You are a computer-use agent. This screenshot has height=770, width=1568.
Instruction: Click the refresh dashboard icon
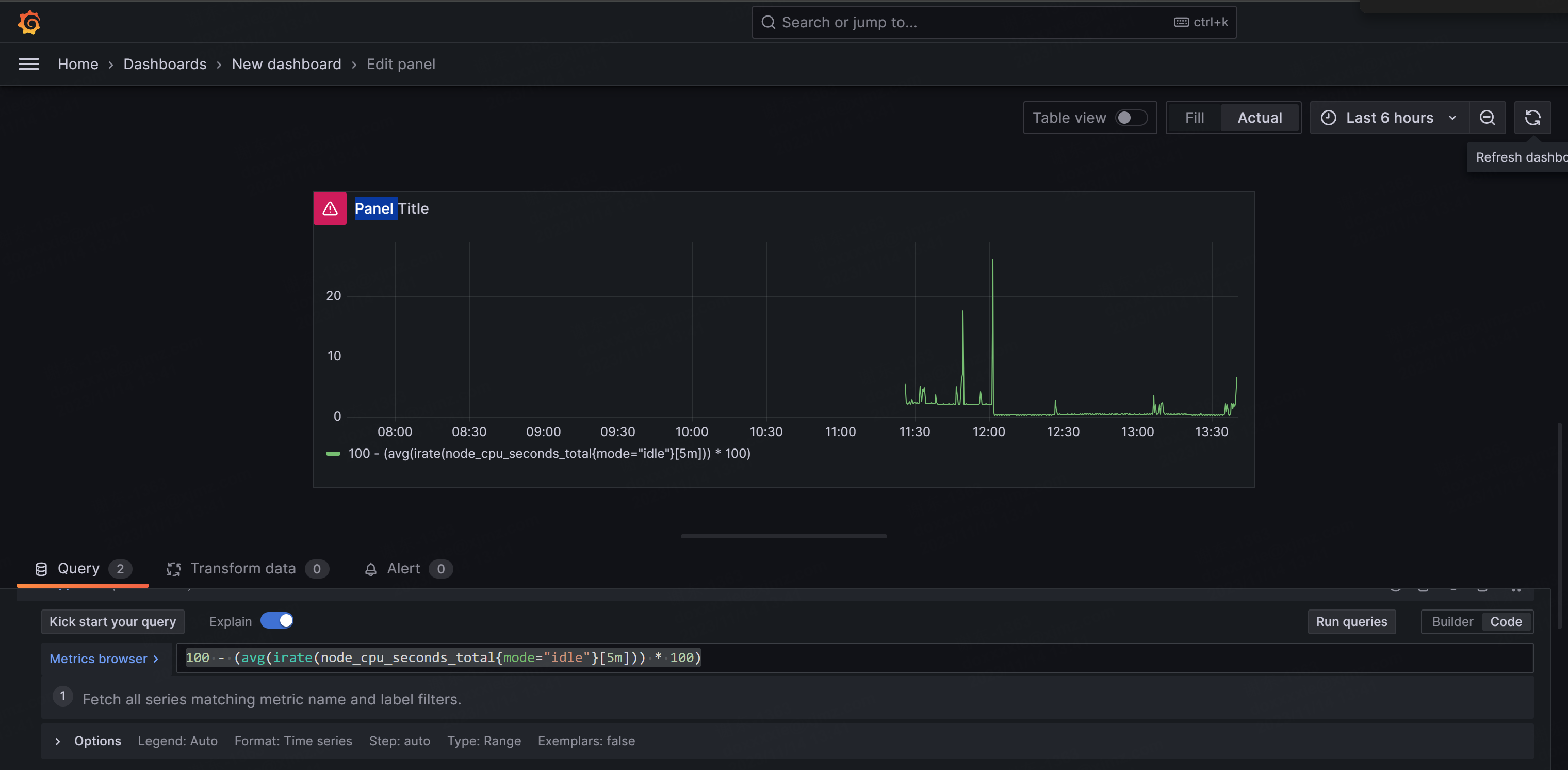pyautogui.click(x=1532, y=118)
